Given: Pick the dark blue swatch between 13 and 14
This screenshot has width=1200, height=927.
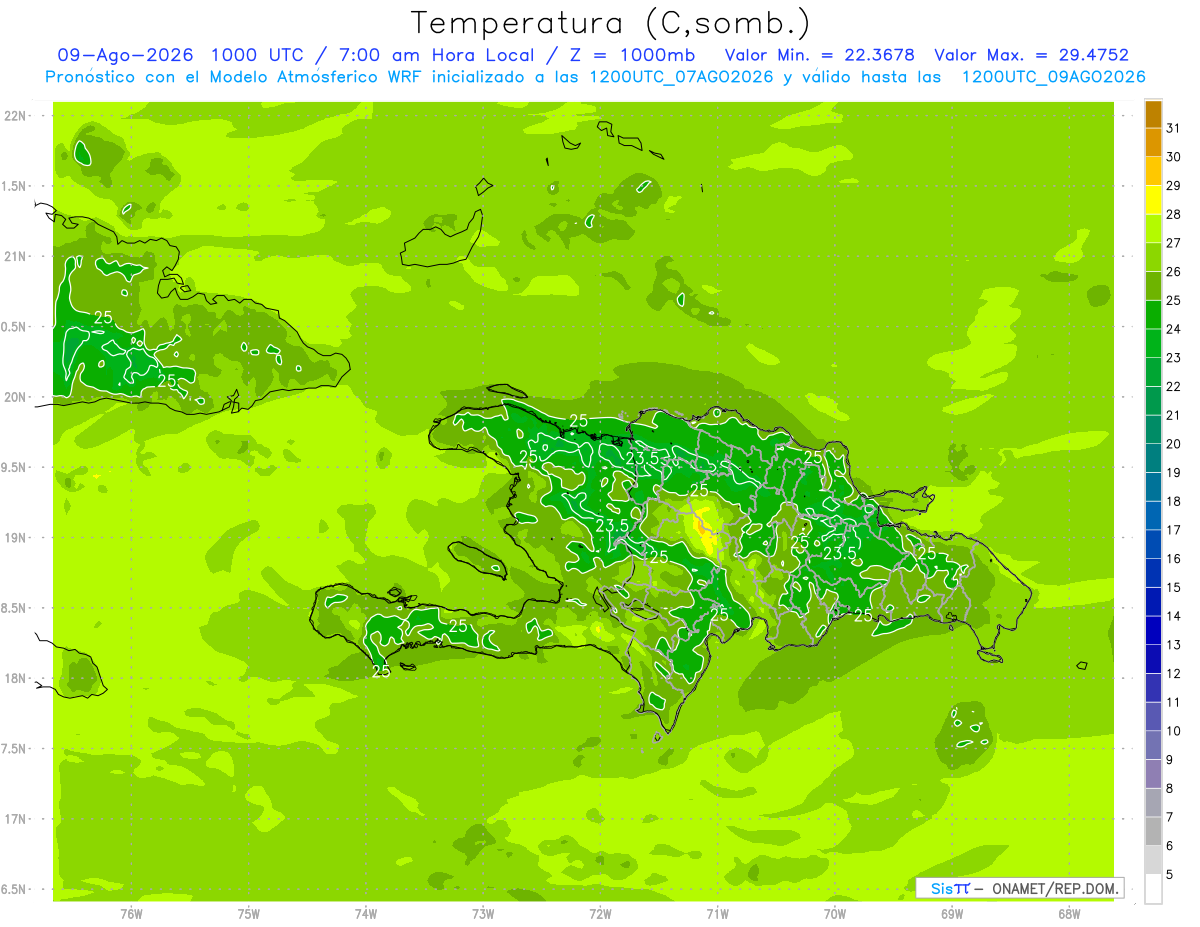Looking at the screenshot, I should [x=1153, y=630].
